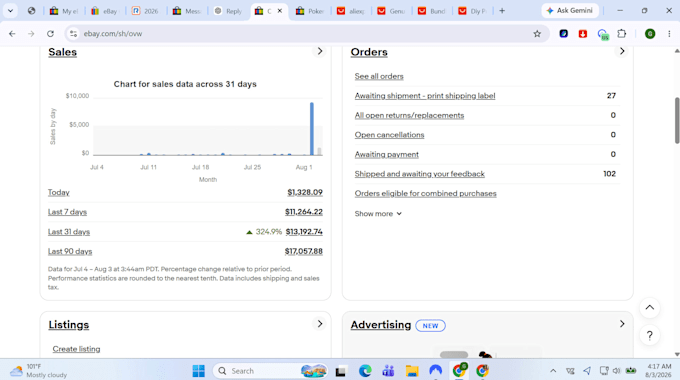Switch to the Poker tab
Screen dimensions: 680x380
point(310,11)
